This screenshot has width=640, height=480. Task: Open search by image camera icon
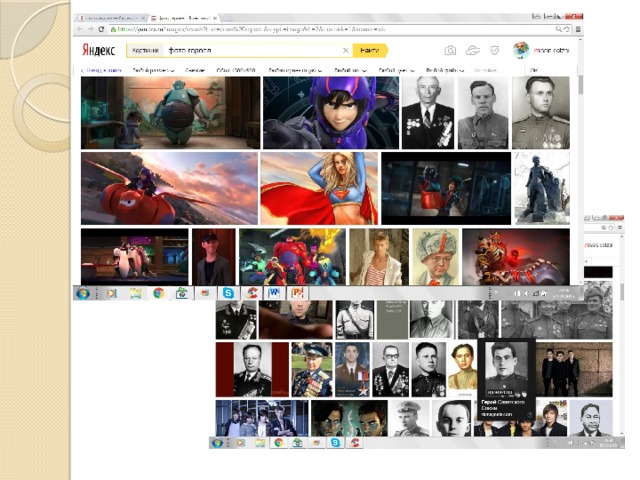450,50
